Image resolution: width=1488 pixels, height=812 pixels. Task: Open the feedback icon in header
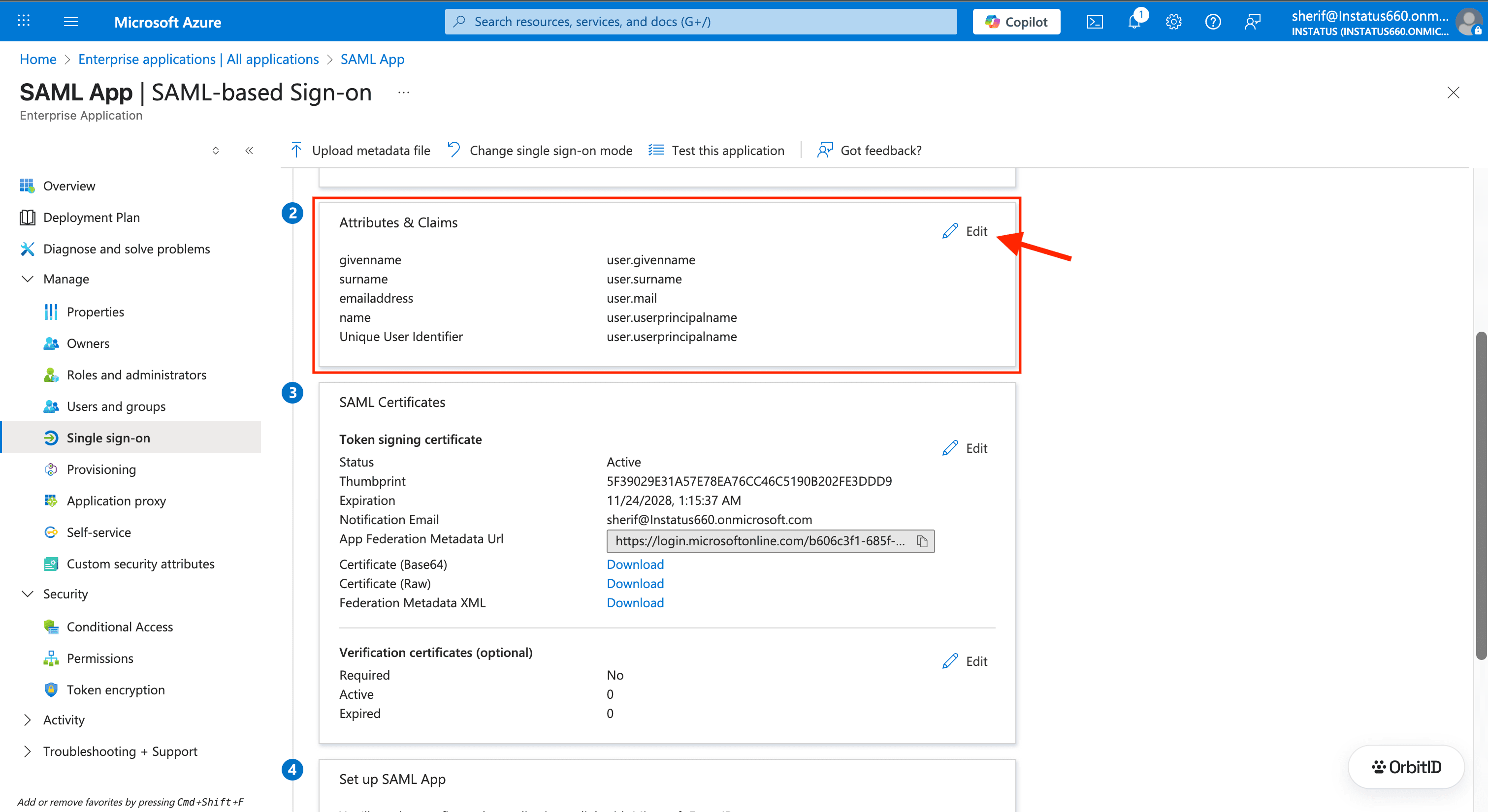(1252, 22)
